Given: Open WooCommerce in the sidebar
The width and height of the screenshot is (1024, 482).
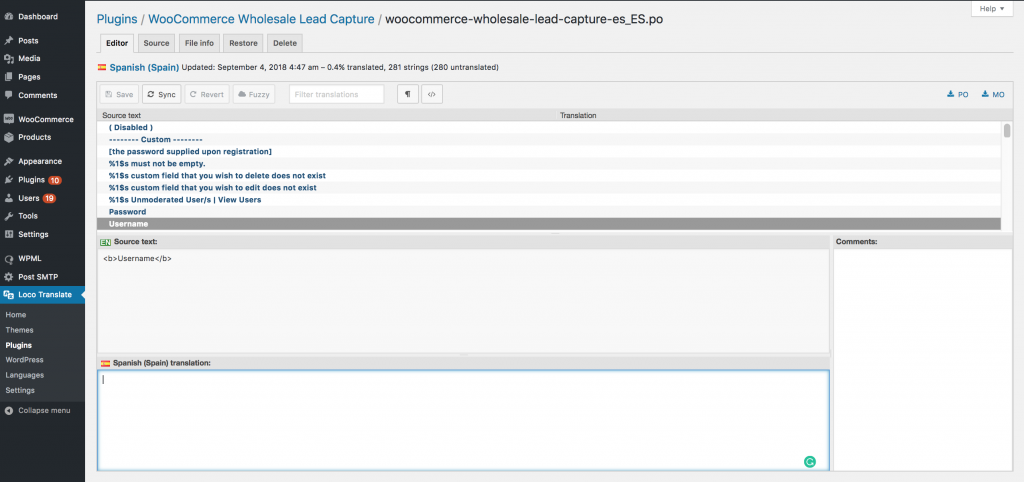Looking at the screenshot, I should [x=45, y=119].
